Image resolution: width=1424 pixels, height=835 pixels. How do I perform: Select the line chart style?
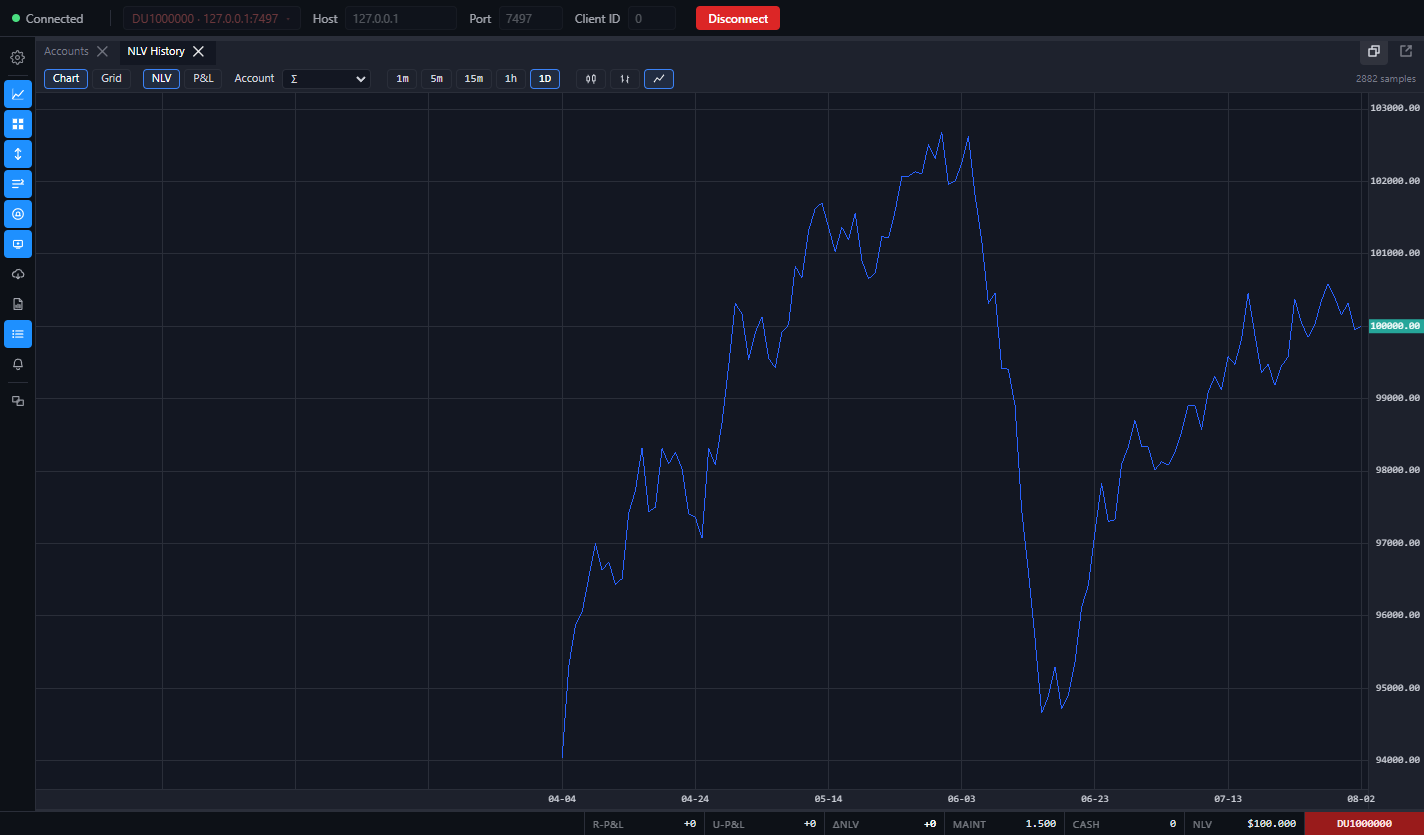[x=659, y=79]
